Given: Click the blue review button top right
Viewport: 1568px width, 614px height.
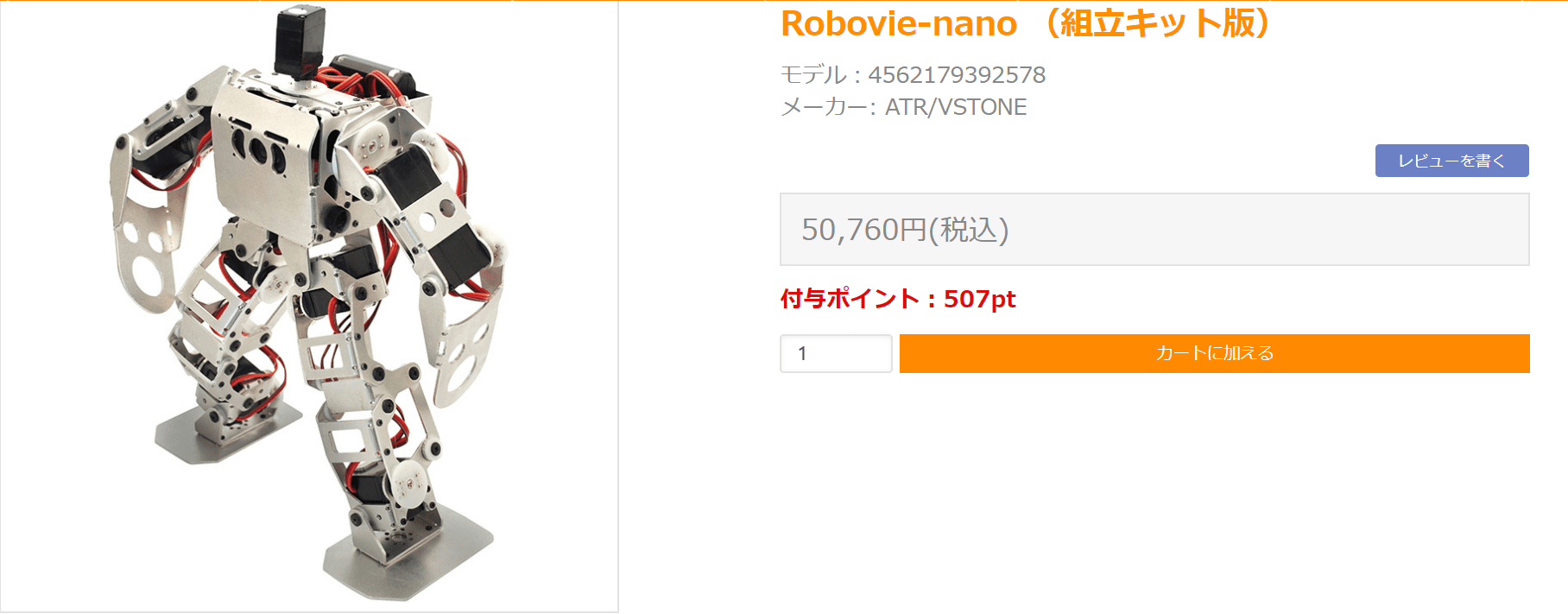Looking at the screenshot, I should point(1452,161).
